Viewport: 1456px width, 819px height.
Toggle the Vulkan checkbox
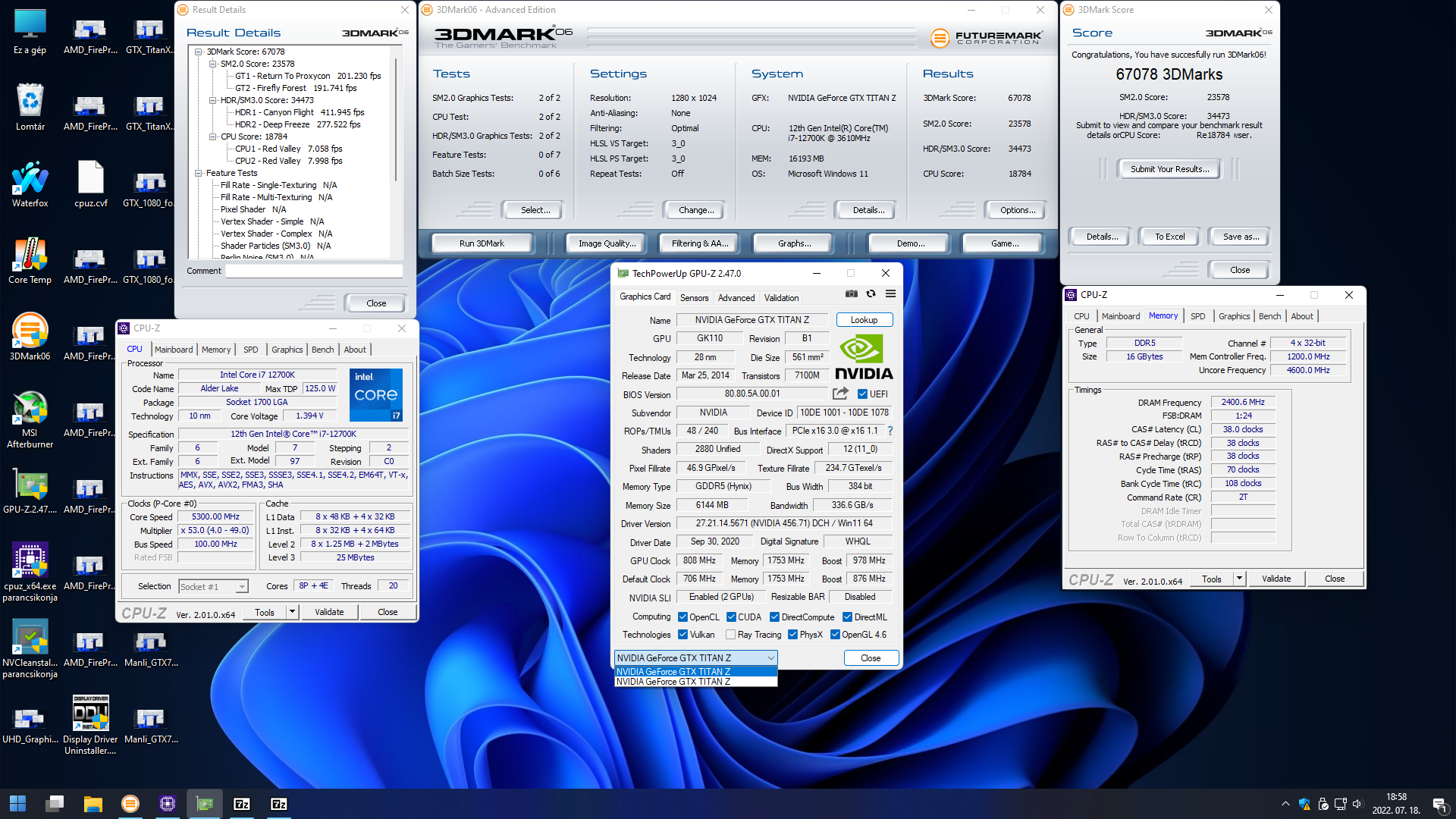[682, 635]
